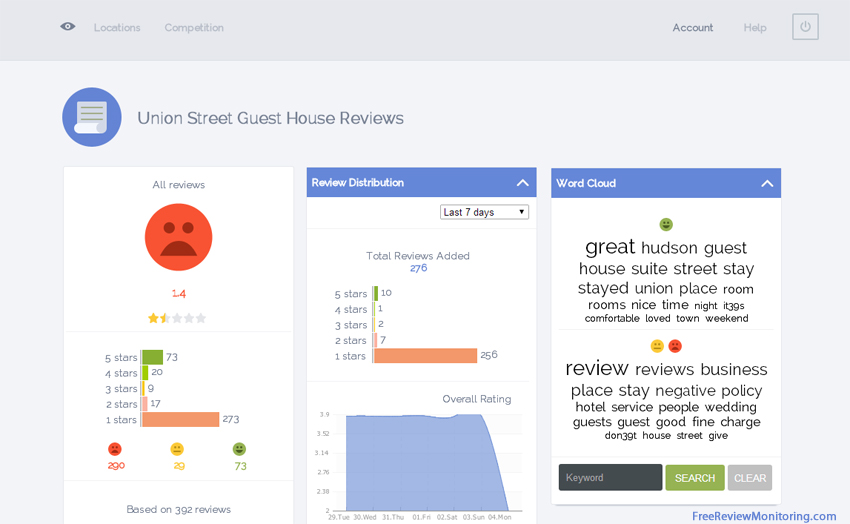Click the CLEAR button
This screenshot has width=850, height=524.
coord(750,478)
